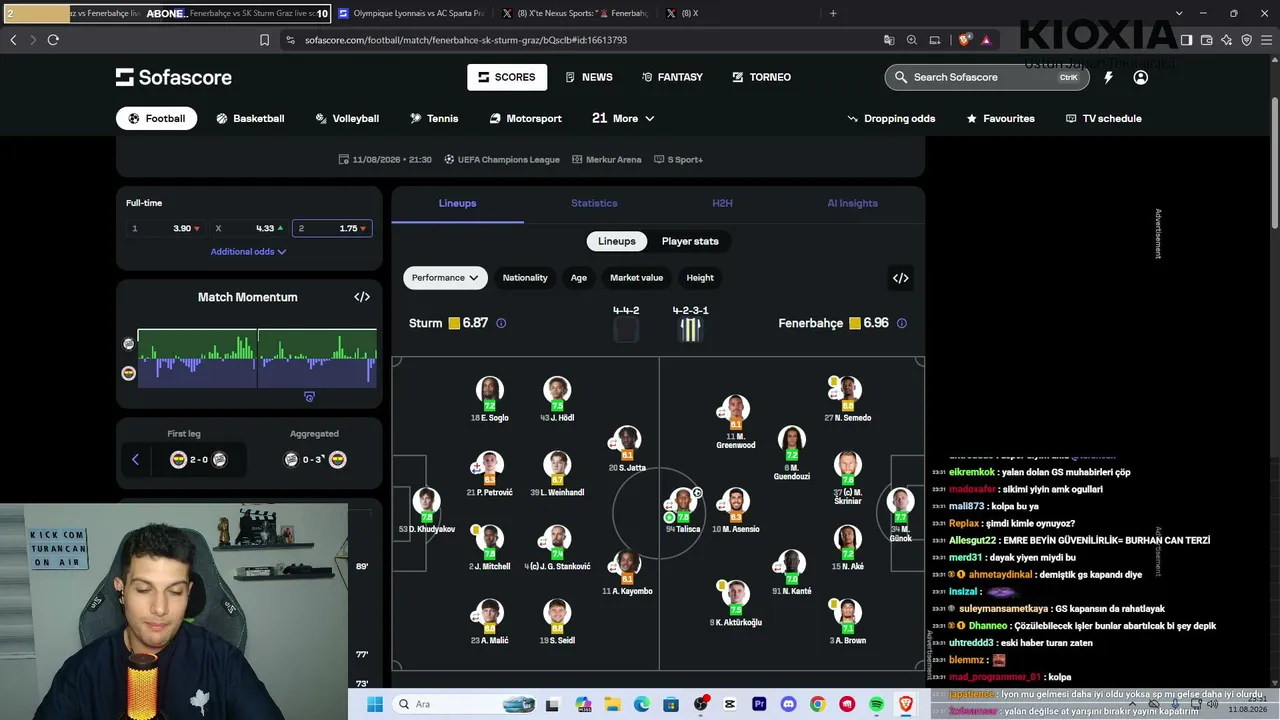Select the Football sport button
The height and width of the screenshot is (720, 1280).
pos(156,118)
